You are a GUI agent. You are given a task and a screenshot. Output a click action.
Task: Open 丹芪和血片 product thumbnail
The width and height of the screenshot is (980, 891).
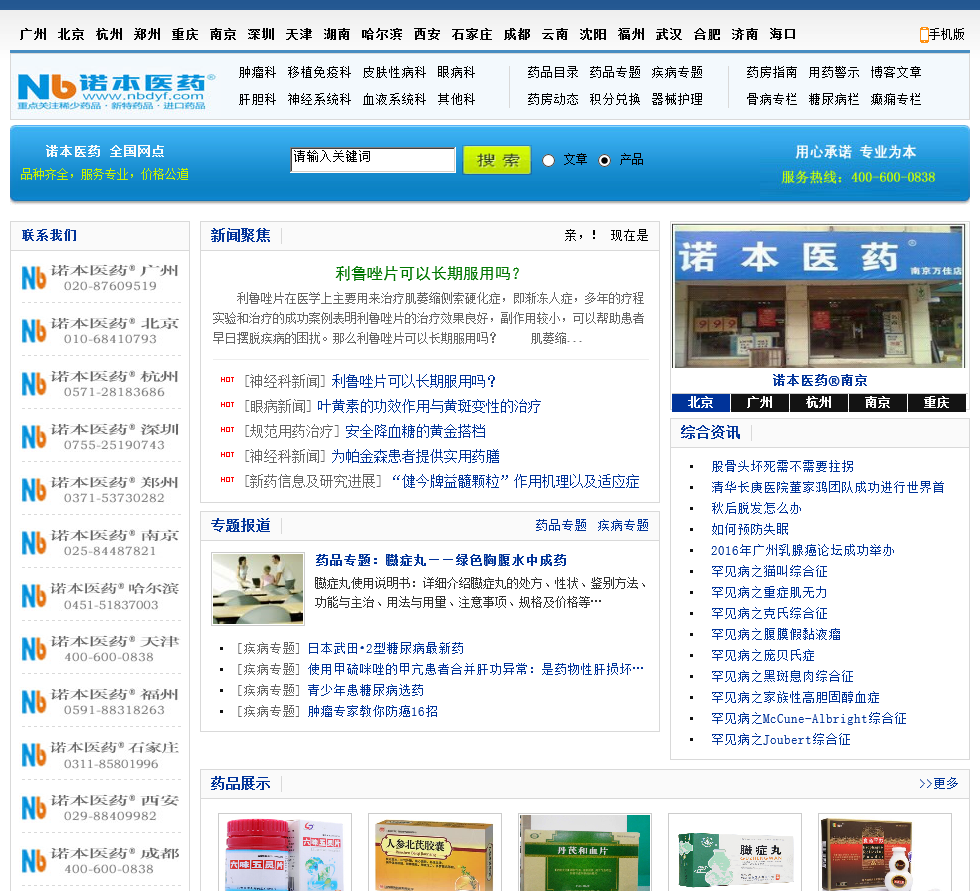(x=585, y=852)
